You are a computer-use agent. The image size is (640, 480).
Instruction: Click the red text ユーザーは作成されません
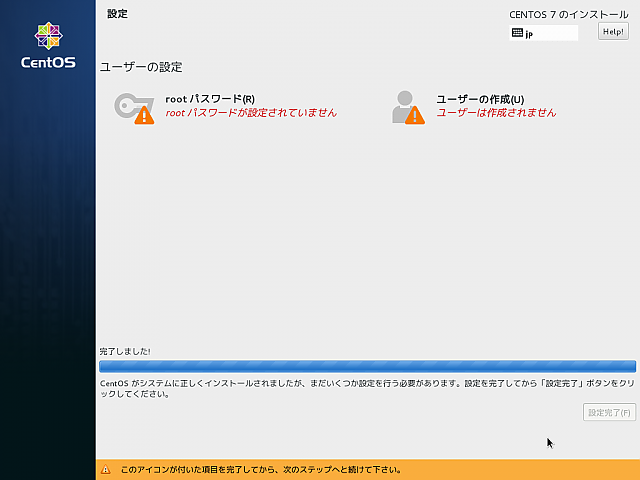[496, 113]
